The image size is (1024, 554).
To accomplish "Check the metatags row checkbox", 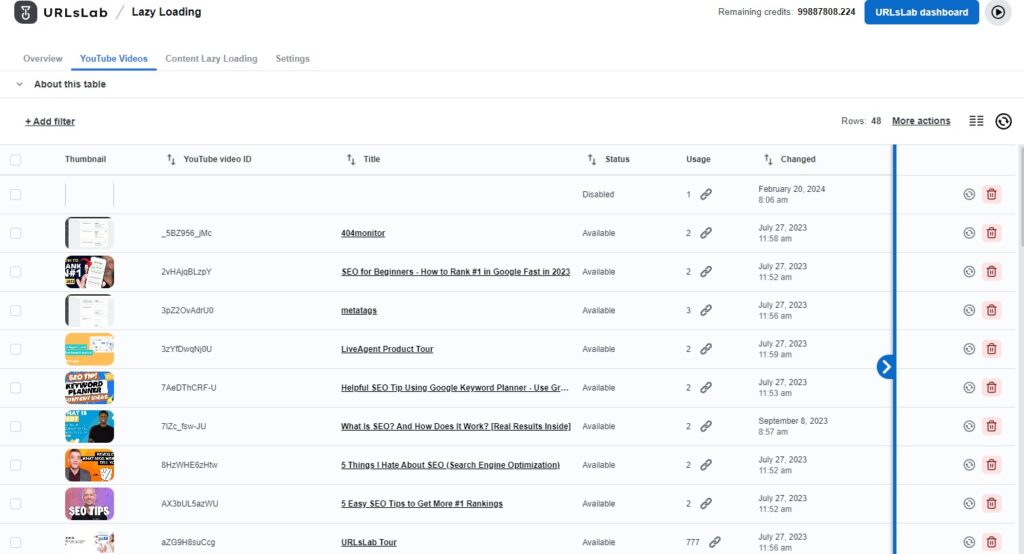I will [x=16, y=310].
